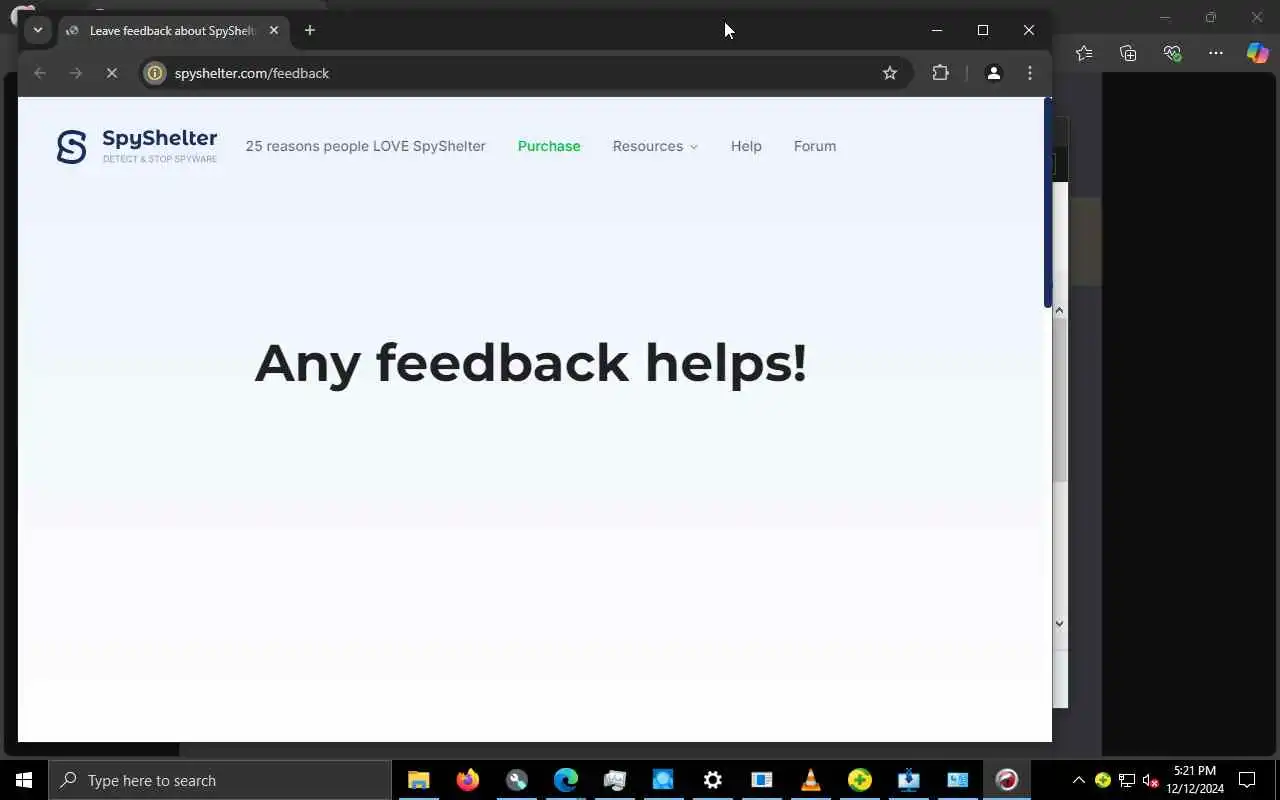
Task: Close the Leave feedback about SpyShelter tab
Action: [x=274, y=30]
